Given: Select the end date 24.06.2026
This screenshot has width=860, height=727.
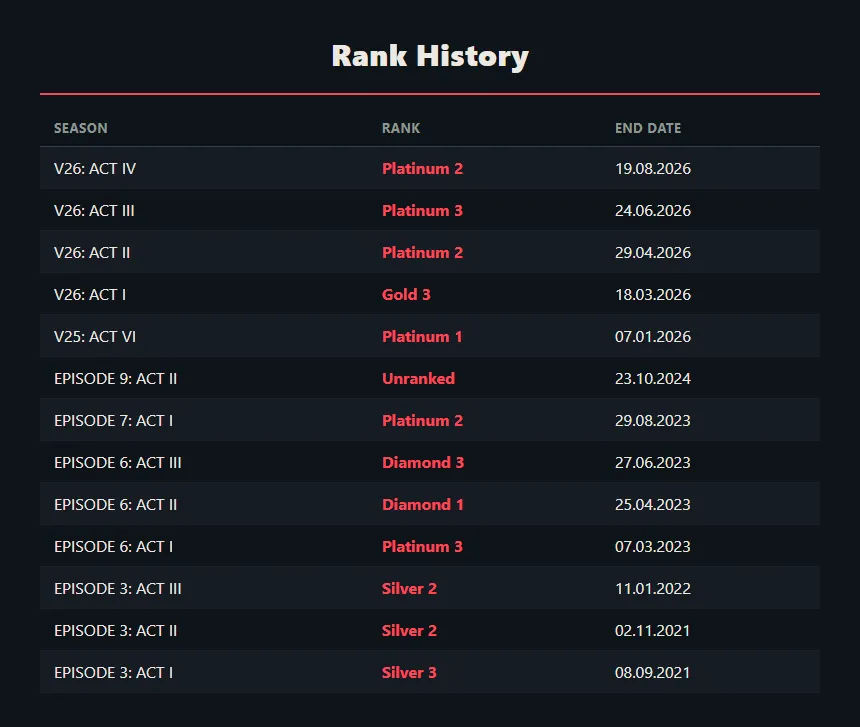Looking at the screenshot, I should coord(653,211).
